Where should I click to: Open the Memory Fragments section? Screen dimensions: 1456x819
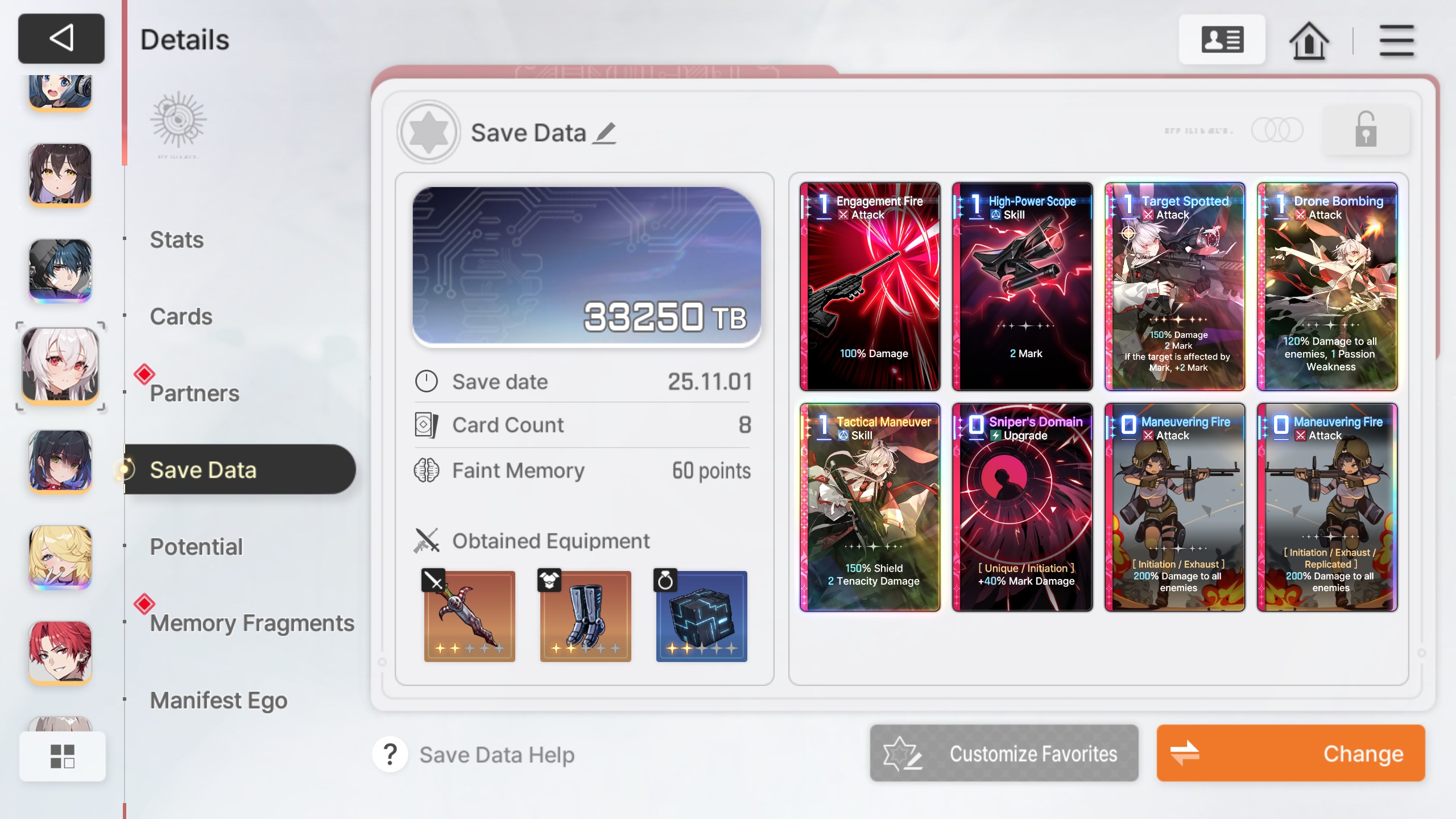pos(252,623)
